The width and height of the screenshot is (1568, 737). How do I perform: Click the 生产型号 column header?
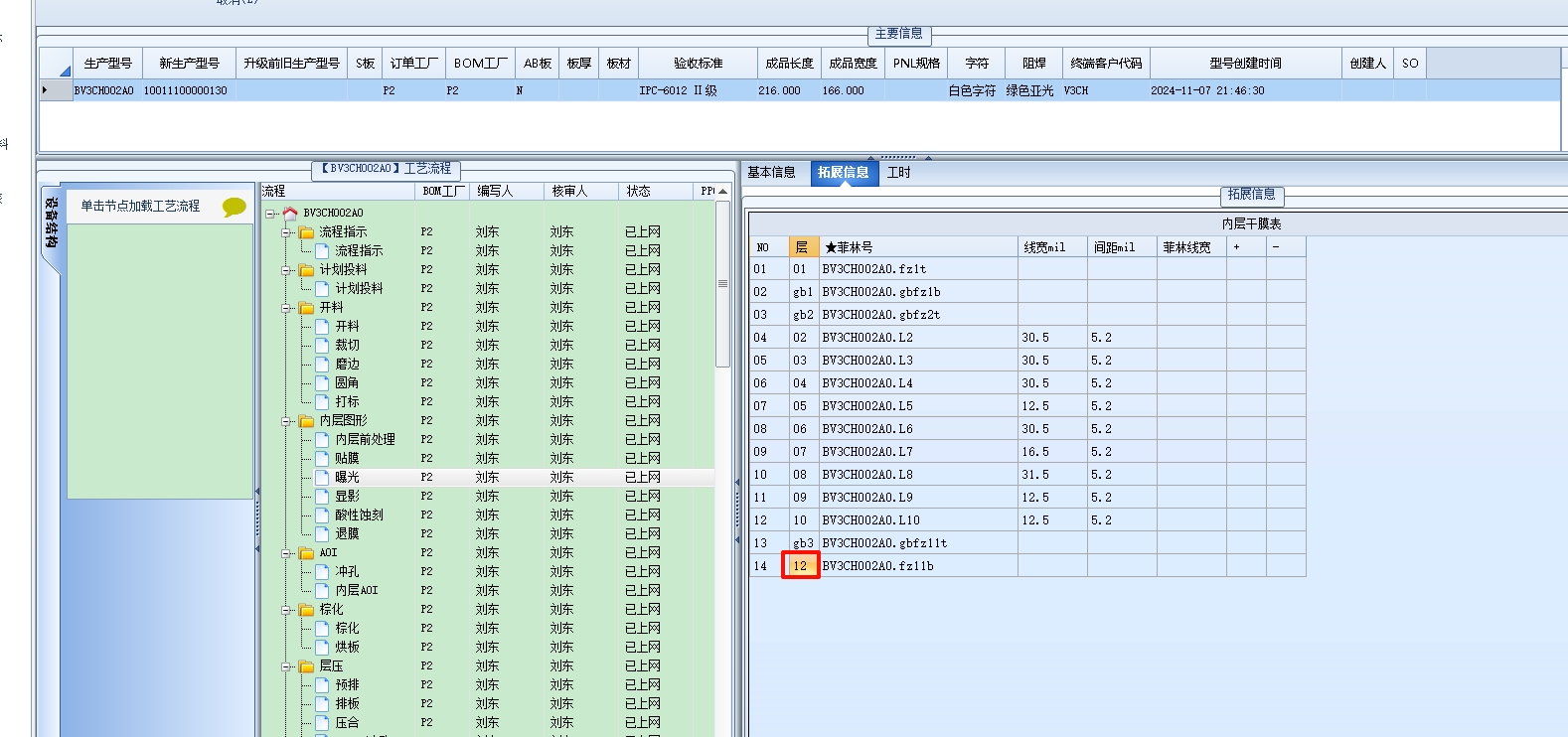pyautogui.click(x=107, y=63)
